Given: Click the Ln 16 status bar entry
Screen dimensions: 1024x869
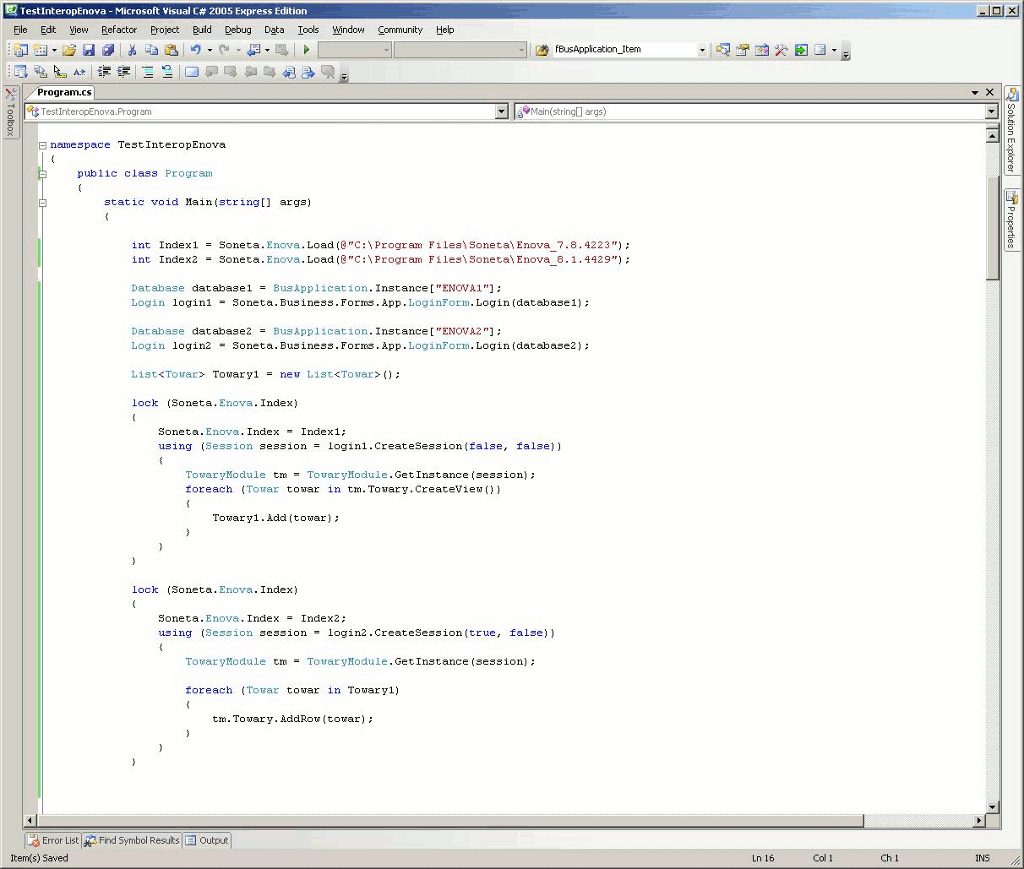Looking at the screenshot, I should tap(763, 858).
